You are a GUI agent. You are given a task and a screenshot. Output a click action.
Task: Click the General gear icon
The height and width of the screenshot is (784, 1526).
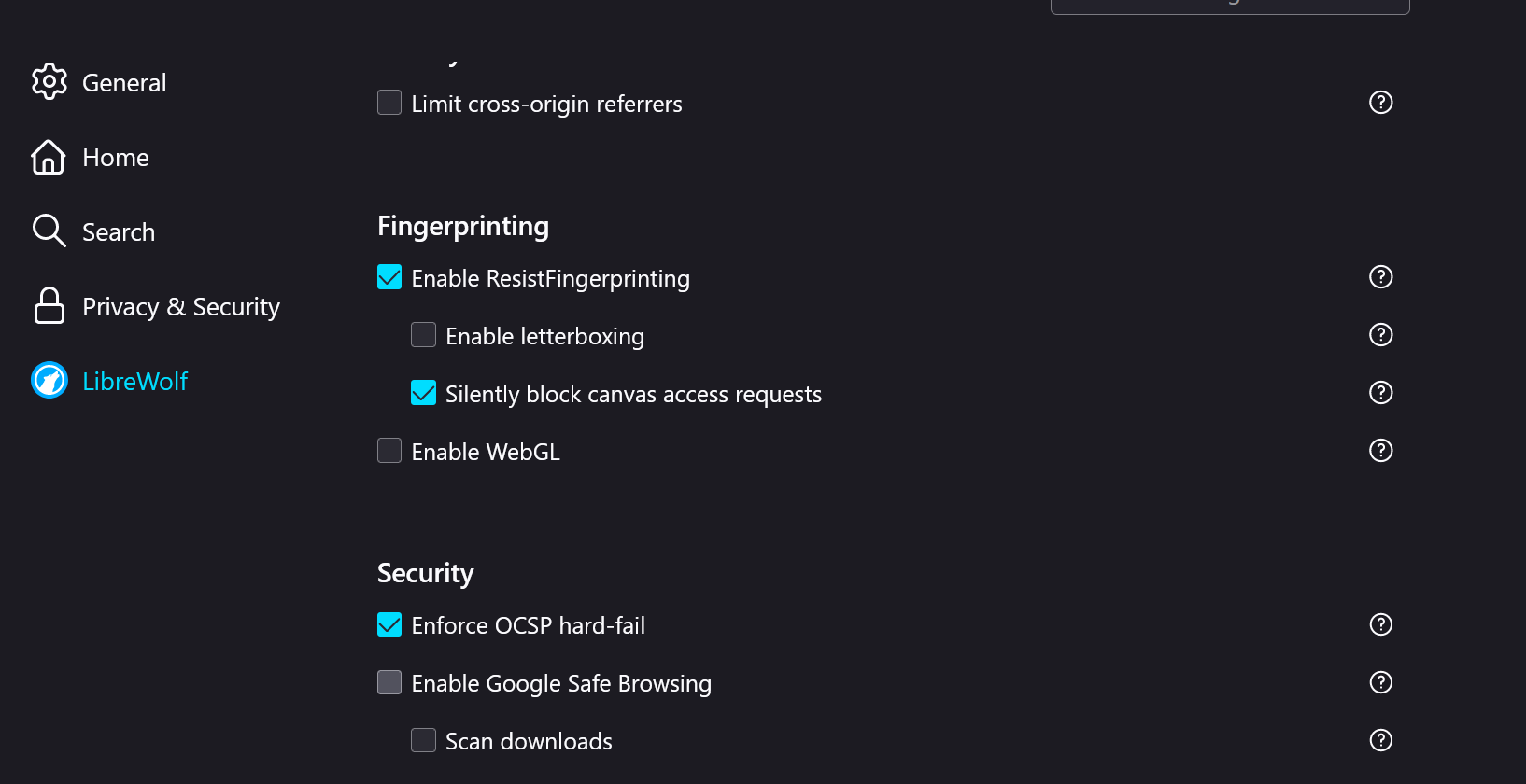[x=49, y=82]
